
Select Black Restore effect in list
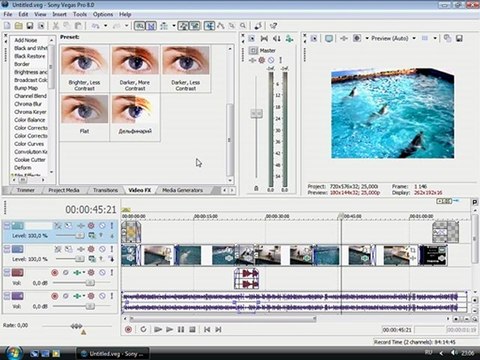pyautogui.click(x=30, y=56)
